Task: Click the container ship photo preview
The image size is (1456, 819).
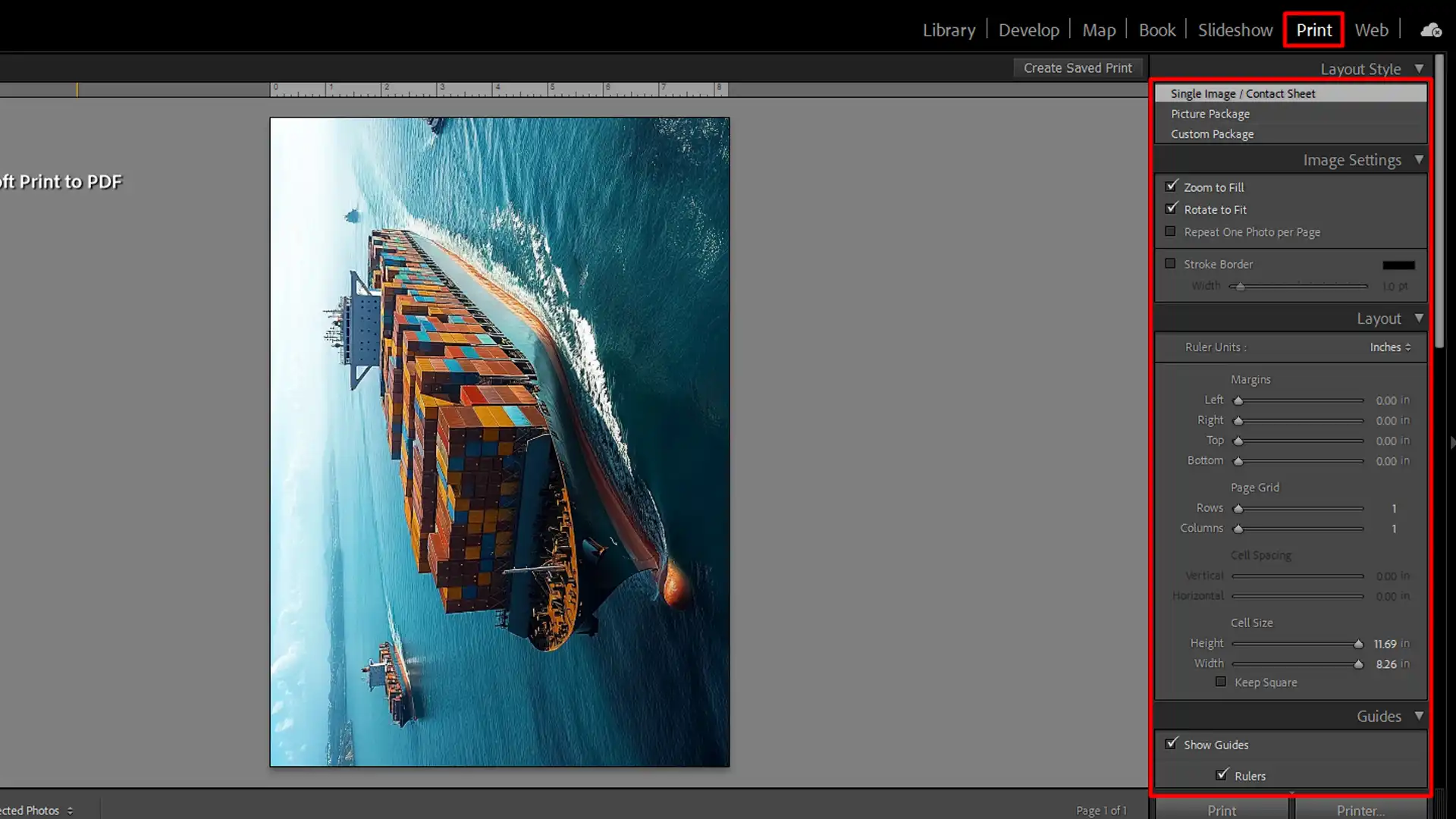Action: point(500,442)
